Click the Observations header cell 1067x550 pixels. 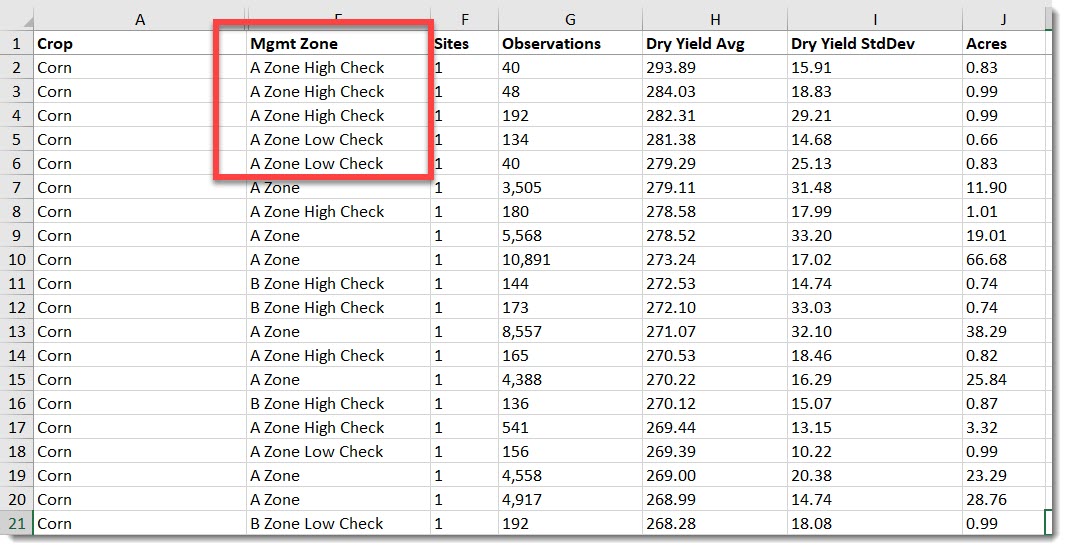tap(569, 44)
